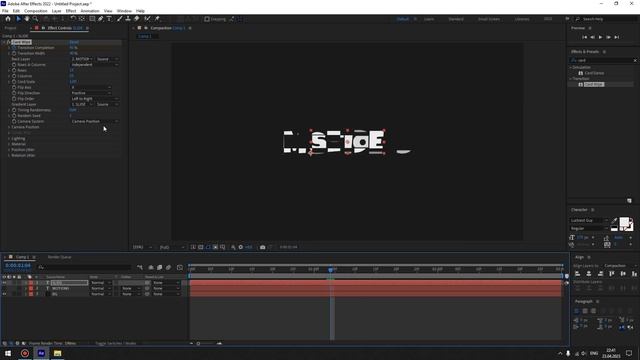Image resolution: width=640 pixels, height=360 pixels.
Task: Select the Type text tool
Action: 109,19
